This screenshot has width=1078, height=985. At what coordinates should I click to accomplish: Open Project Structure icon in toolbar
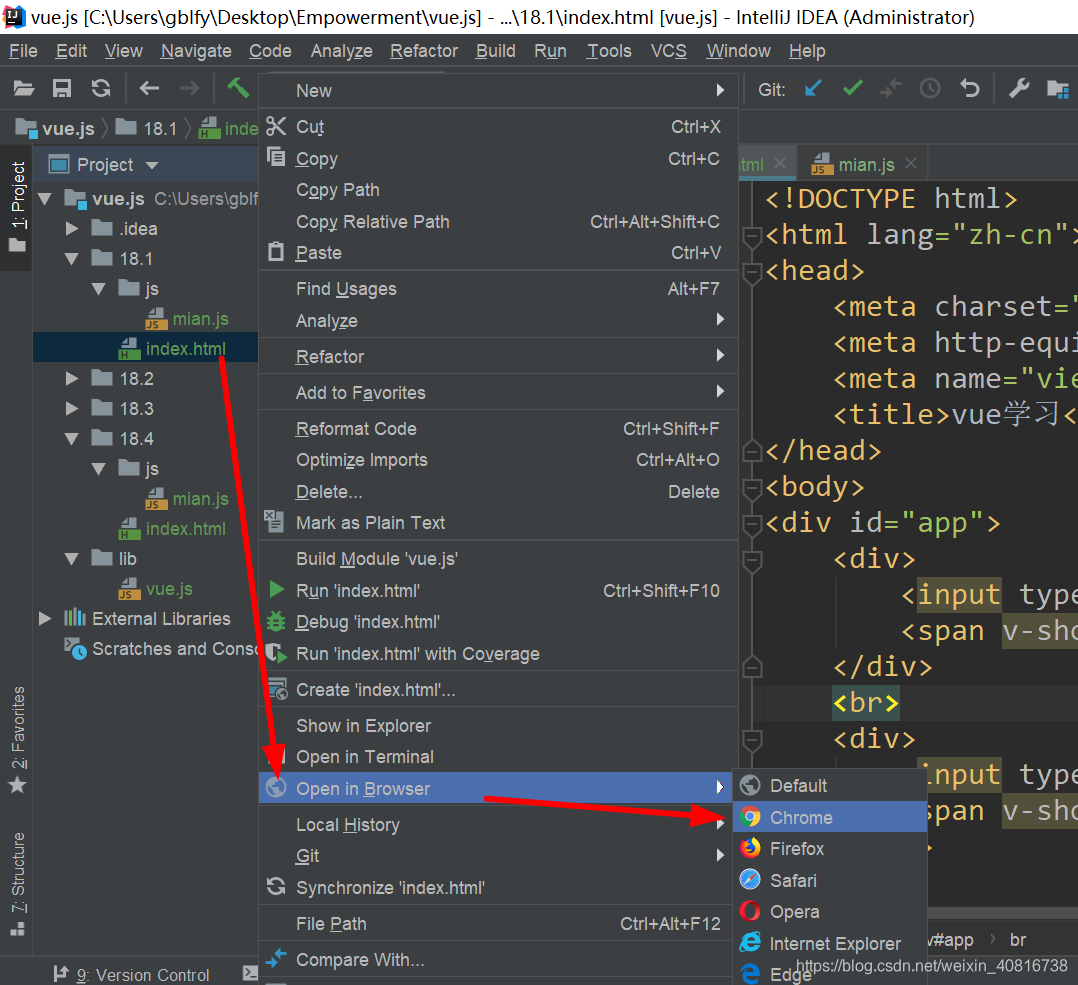(1057, 89)
